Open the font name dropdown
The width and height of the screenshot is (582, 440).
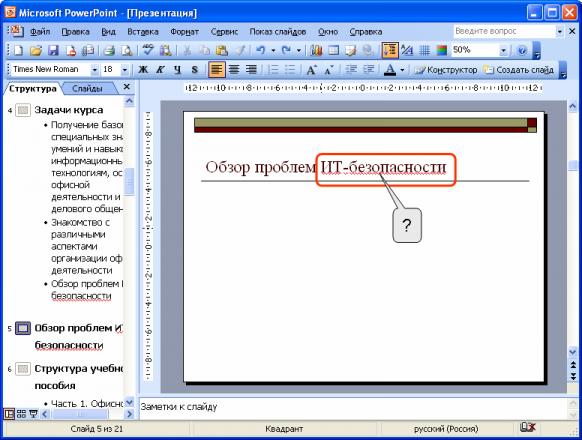(x=95, y=69)
